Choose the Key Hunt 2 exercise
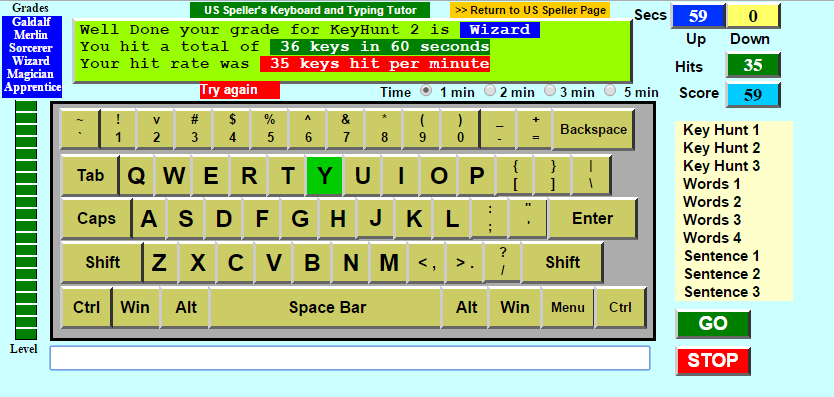 721,148
